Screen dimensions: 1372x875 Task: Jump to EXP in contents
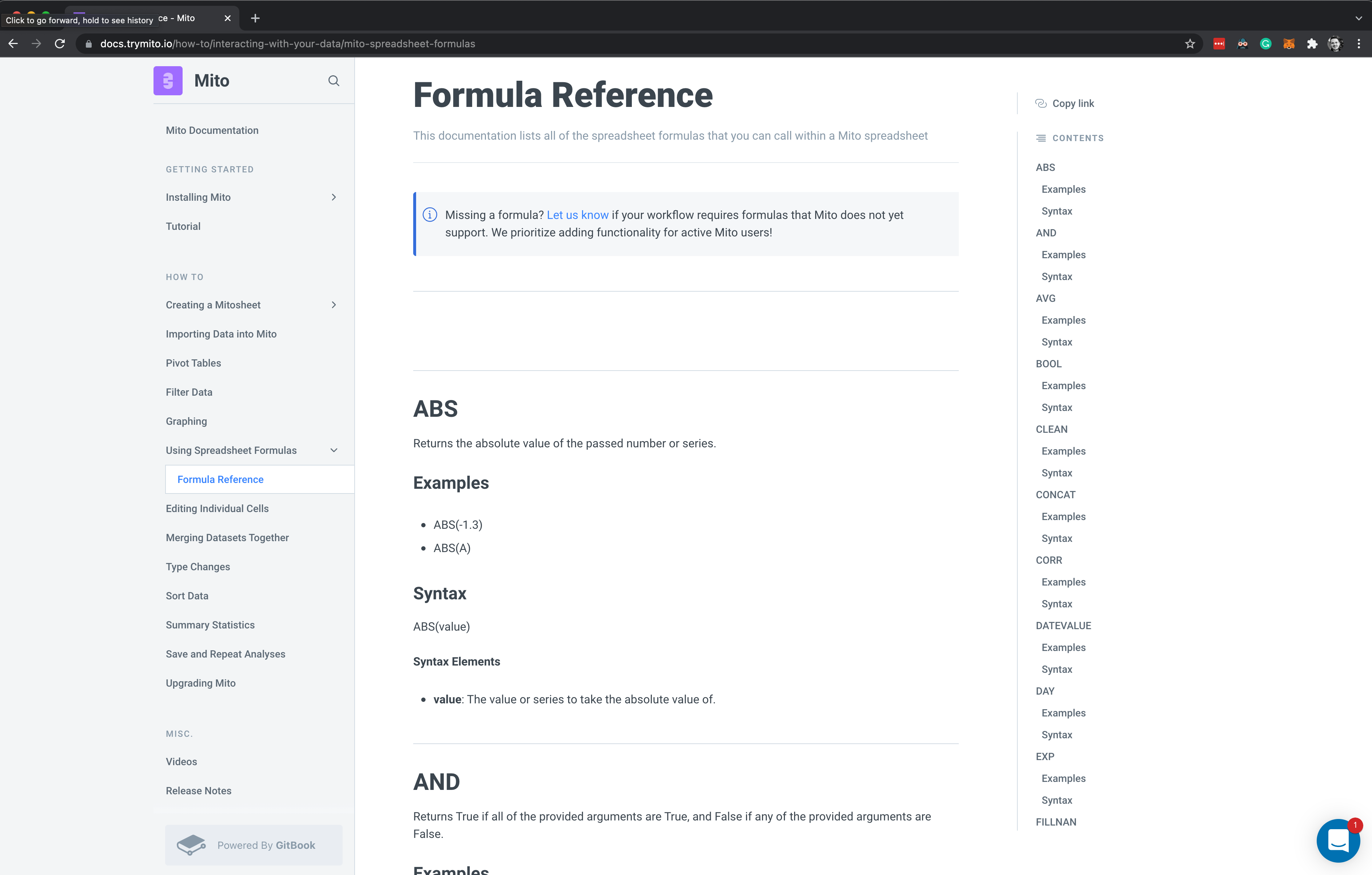click(x=1045, y=756)
